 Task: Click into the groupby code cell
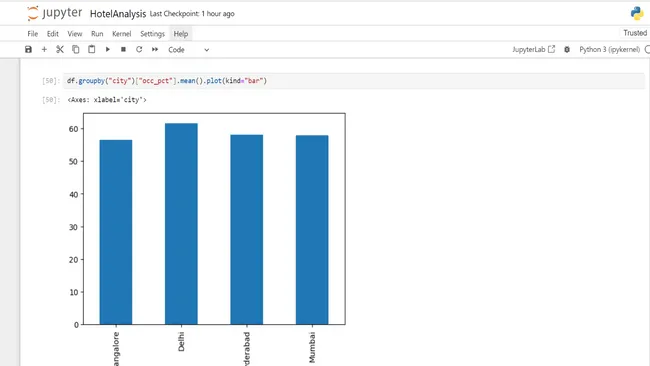coord(354,81)
